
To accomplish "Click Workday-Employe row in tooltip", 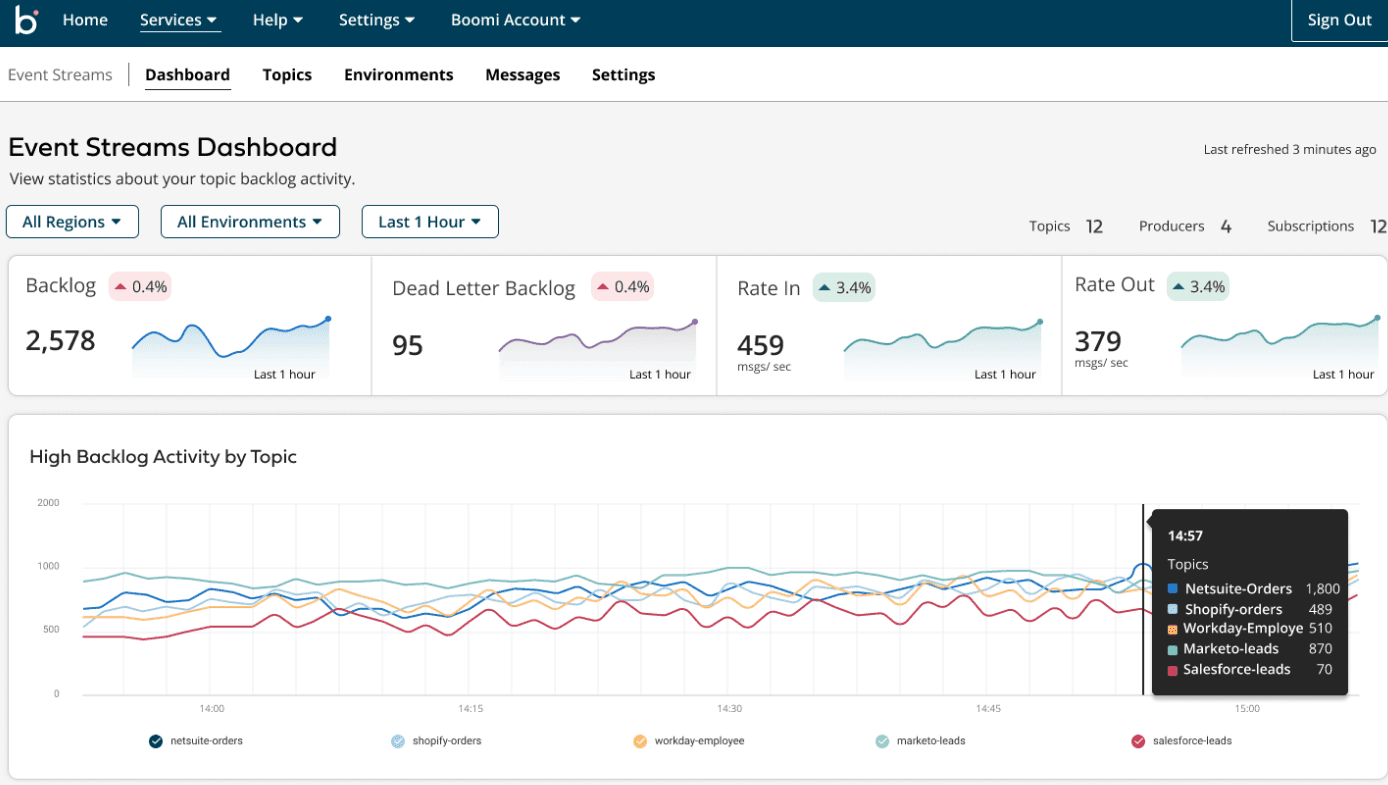I will point(1250,629).
